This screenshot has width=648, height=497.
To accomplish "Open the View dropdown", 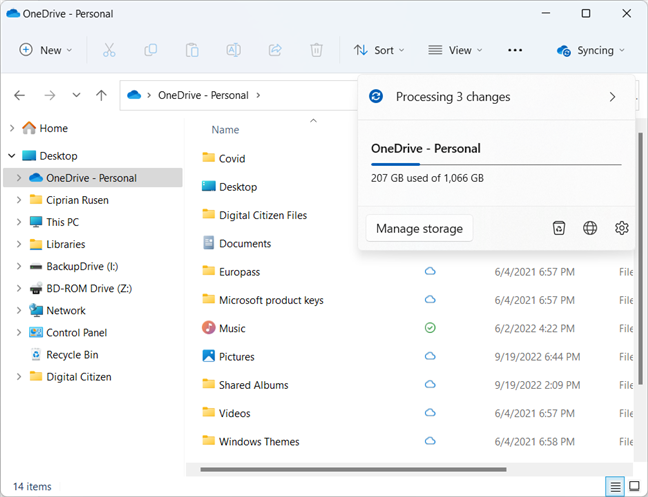I will pos(455,50).
